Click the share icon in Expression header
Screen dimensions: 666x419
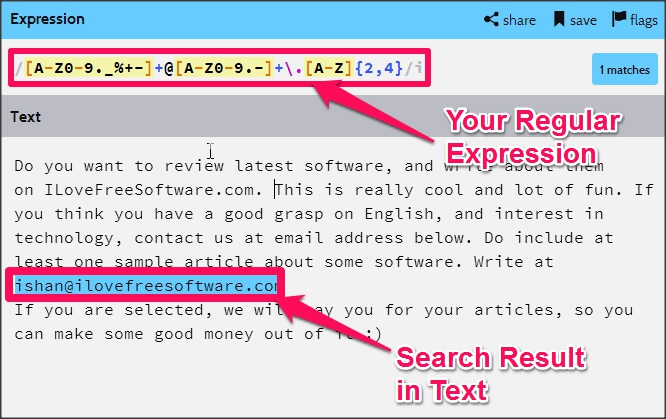(x=491, y=20)
